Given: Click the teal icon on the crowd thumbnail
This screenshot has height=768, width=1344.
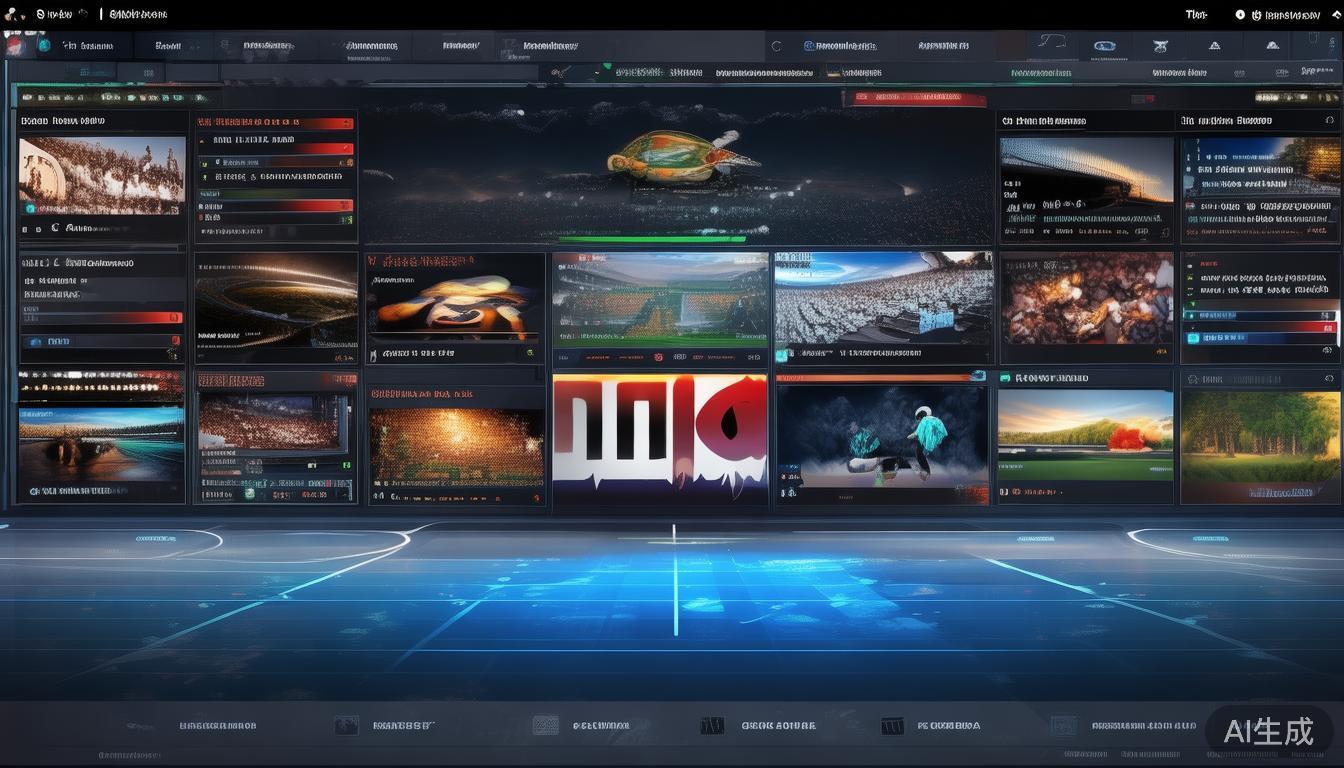Looking at the screenshot, I should [30, 208].
